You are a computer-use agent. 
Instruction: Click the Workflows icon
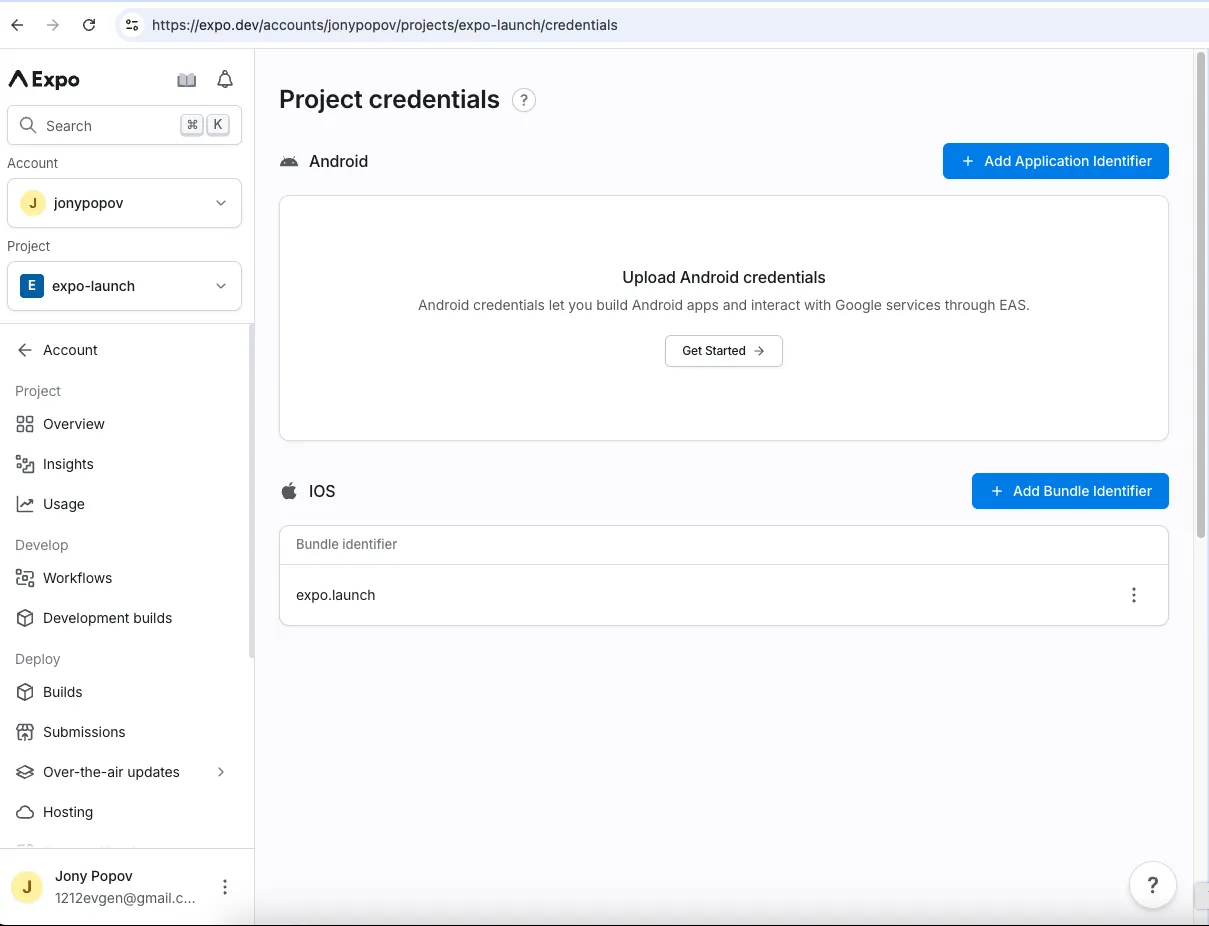coord(25,578)
